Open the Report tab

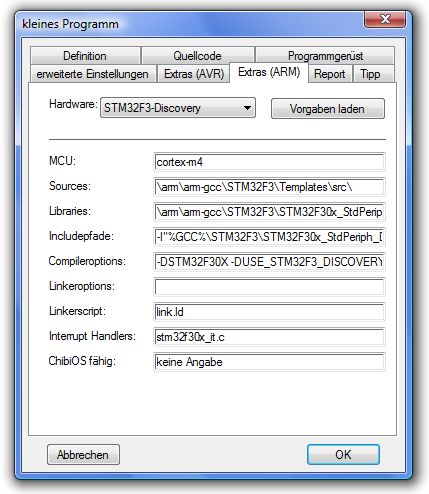329,74
